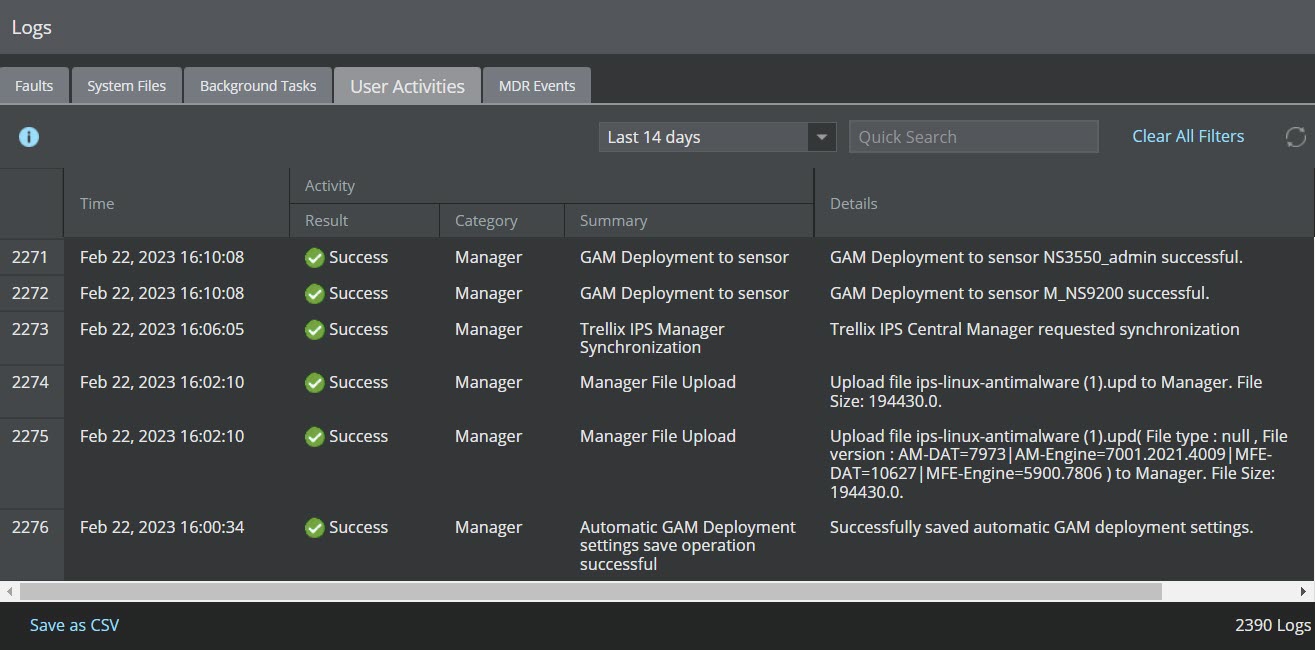Image resolution: width=1315 pixels, height=650 pixels.
Task: Sort by the Summary column header
Action: (689, 221)
